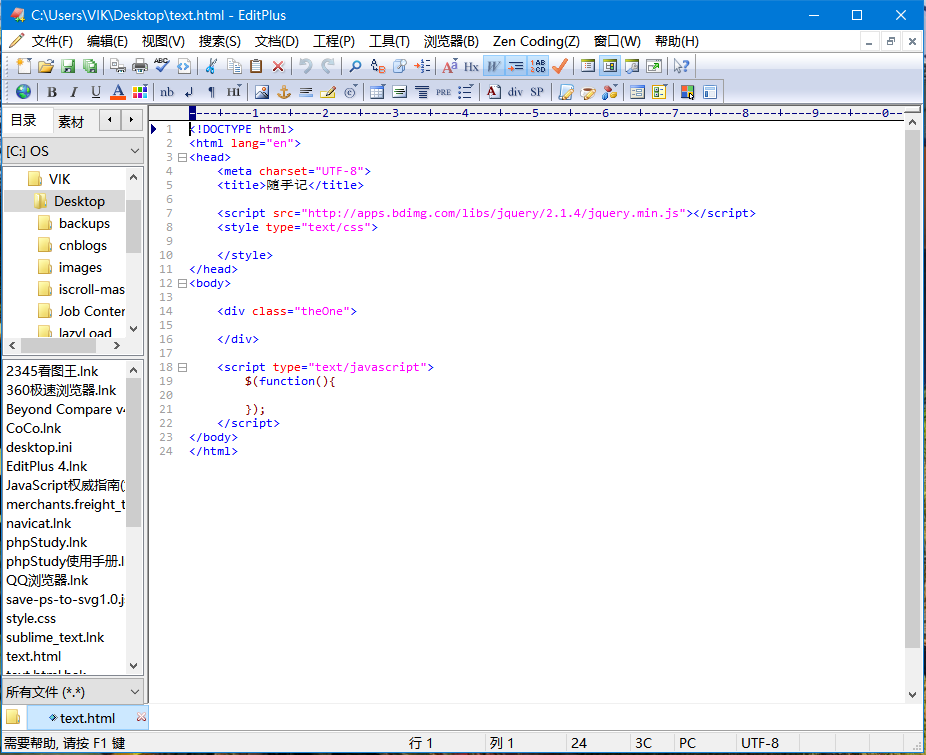Click the Replace A-to-B icon

[377, 66]
